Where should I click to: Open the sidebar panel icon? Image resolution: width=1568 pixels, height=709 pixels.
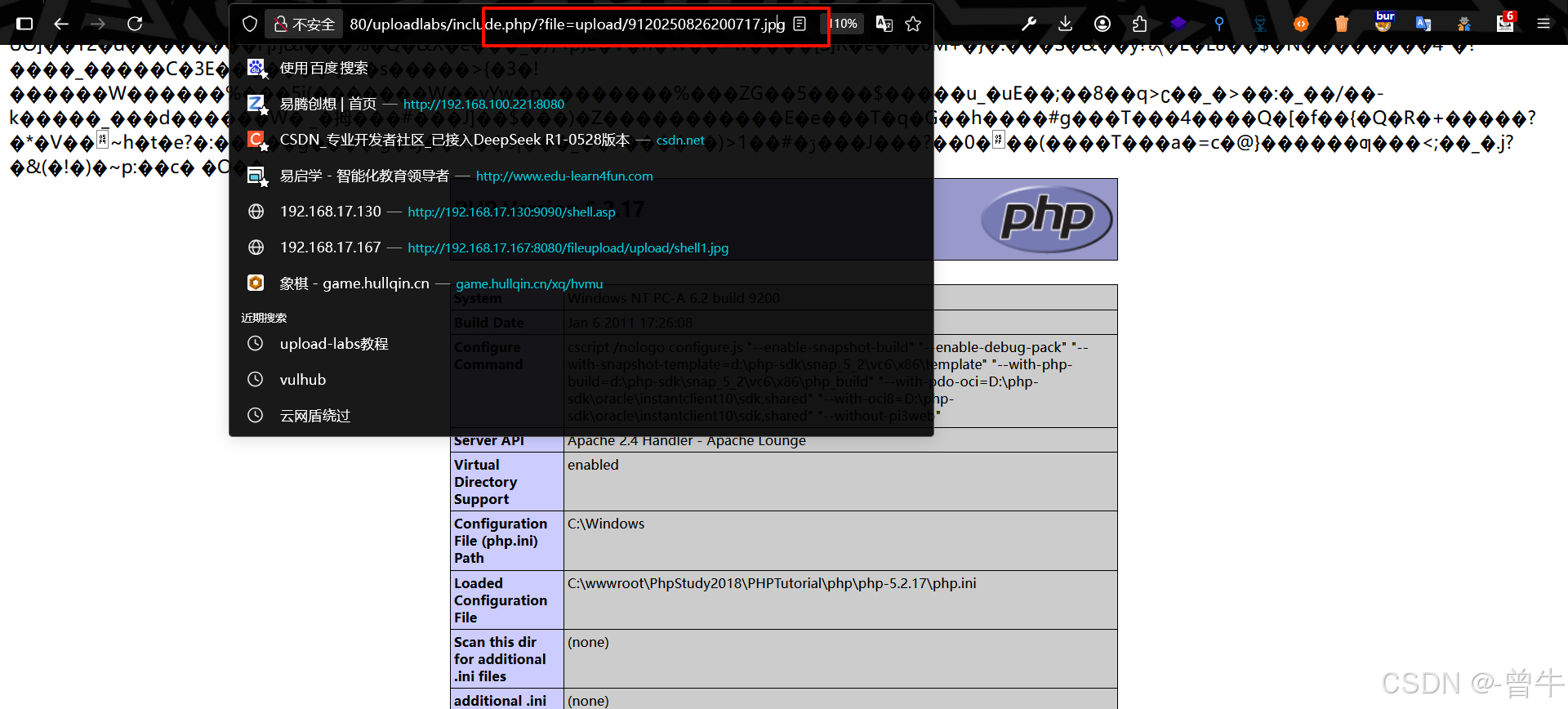24,24
